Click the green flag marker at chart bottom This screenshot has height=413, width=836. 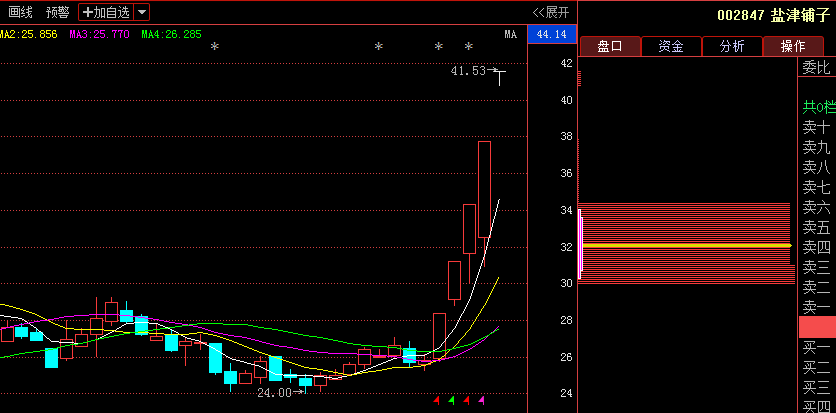pos(451,401)
